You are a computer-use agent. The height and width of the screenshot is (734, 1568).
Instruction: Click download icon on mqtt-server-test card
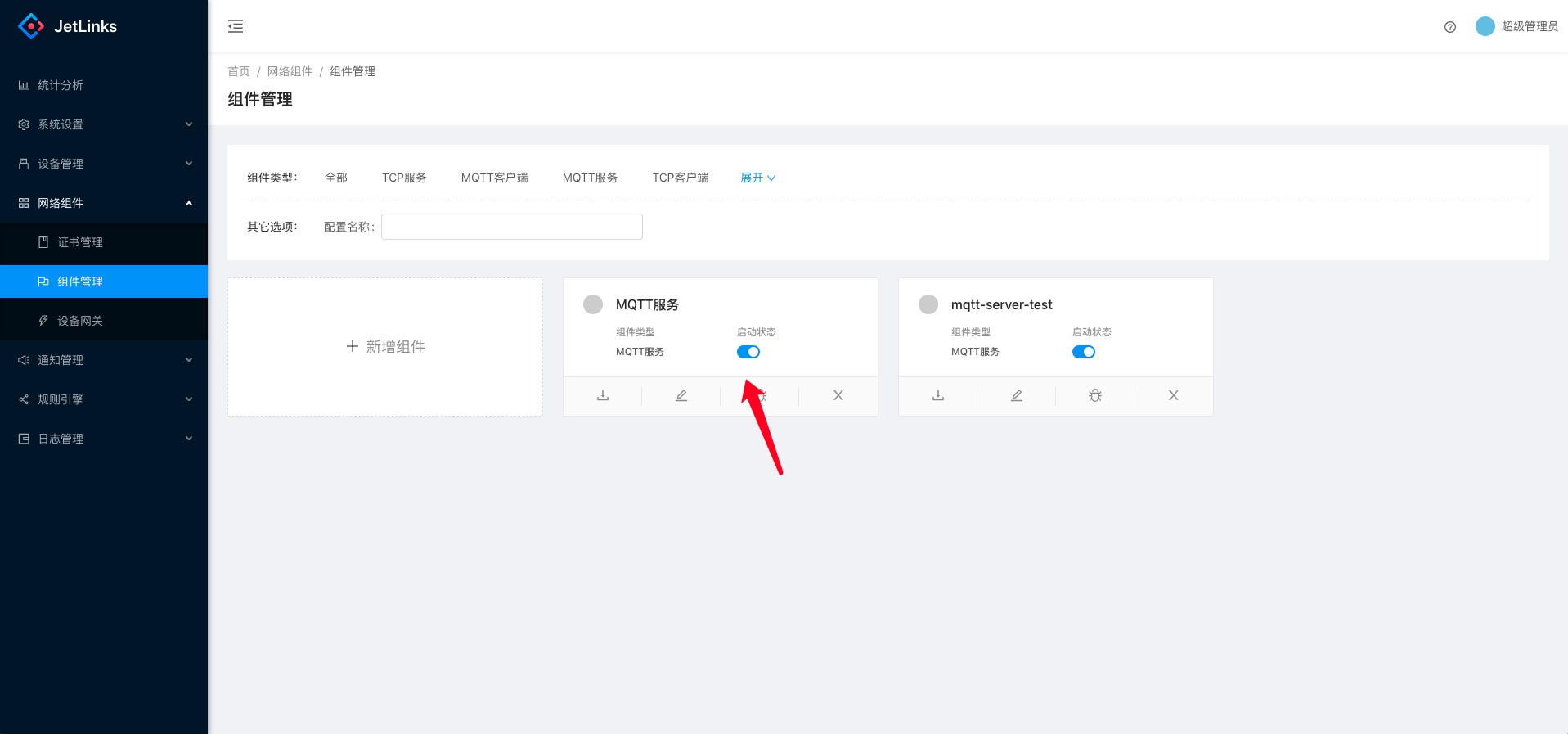pyautogui.click(x=938, y=396)
